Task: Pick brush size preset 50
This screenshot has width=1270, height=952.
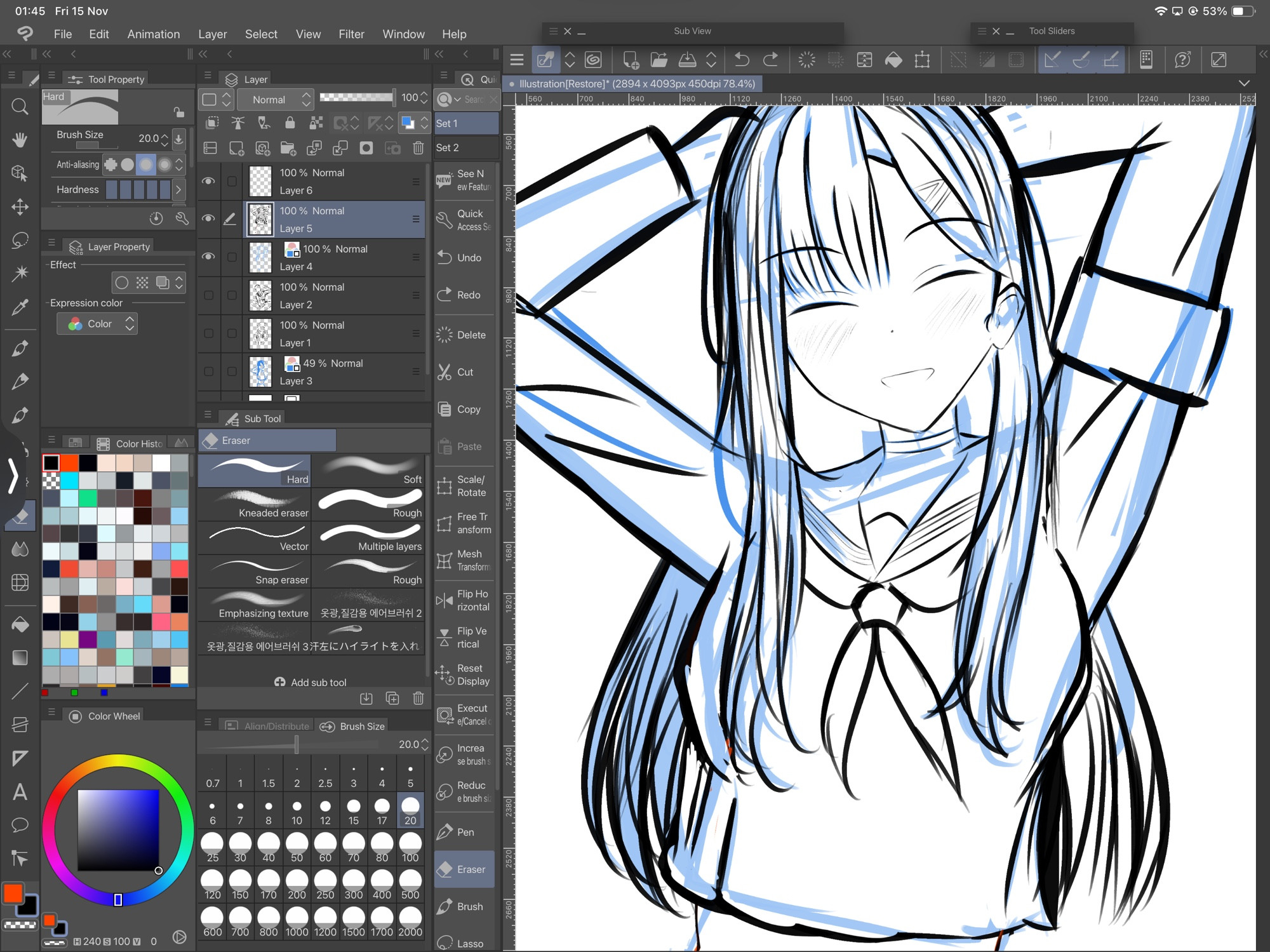Action: (297, 848)
